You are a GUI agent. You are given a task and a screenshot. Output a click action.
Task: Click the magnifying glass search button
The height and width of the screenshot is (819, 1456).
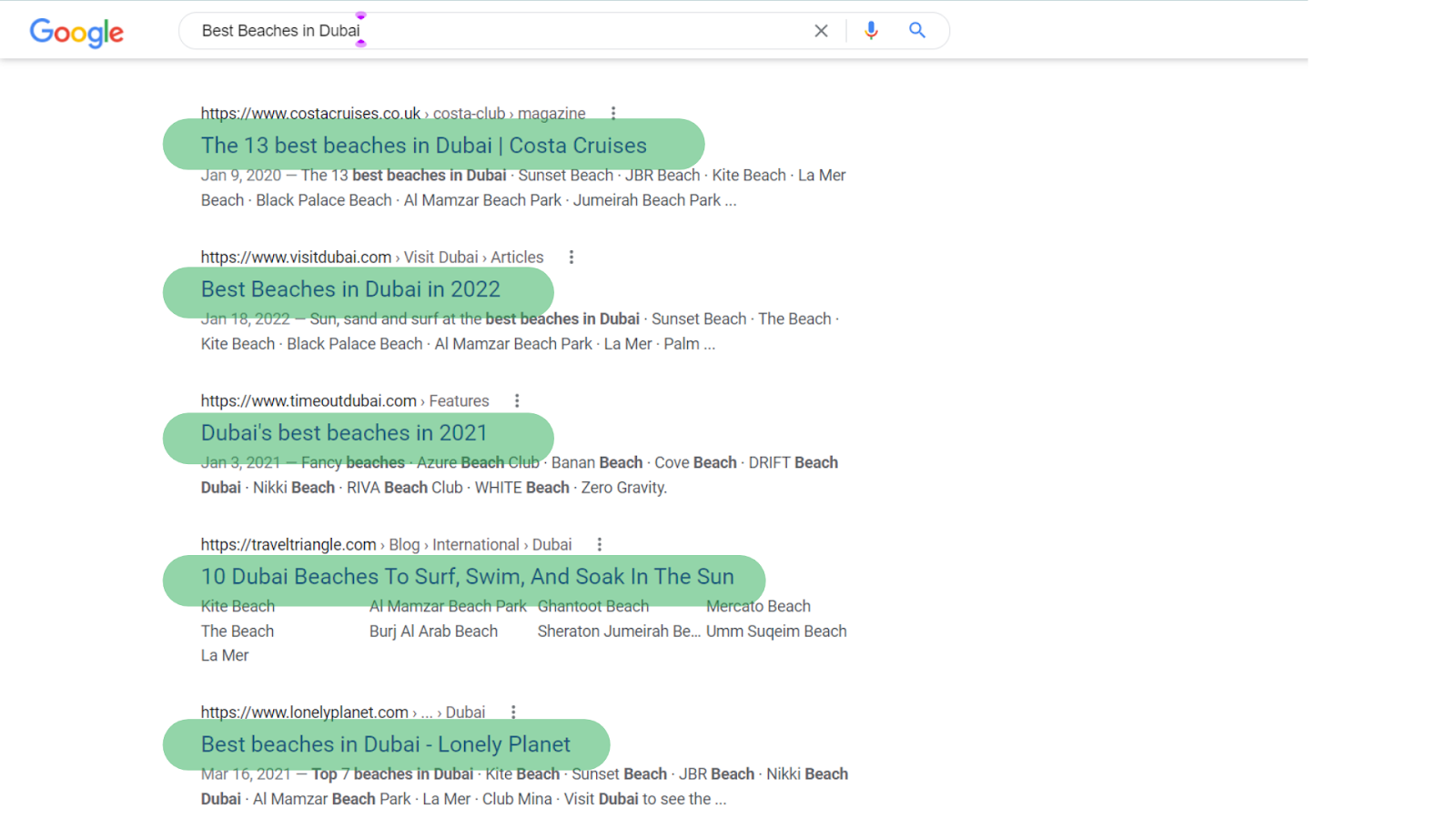917,31
